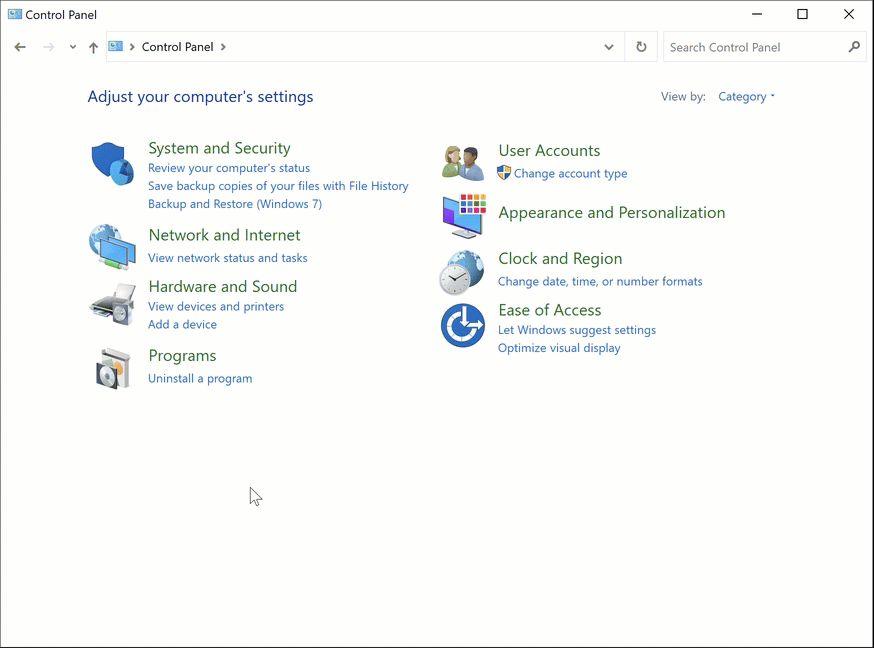
Task: Open Change account type link
Action: point(570,174)
